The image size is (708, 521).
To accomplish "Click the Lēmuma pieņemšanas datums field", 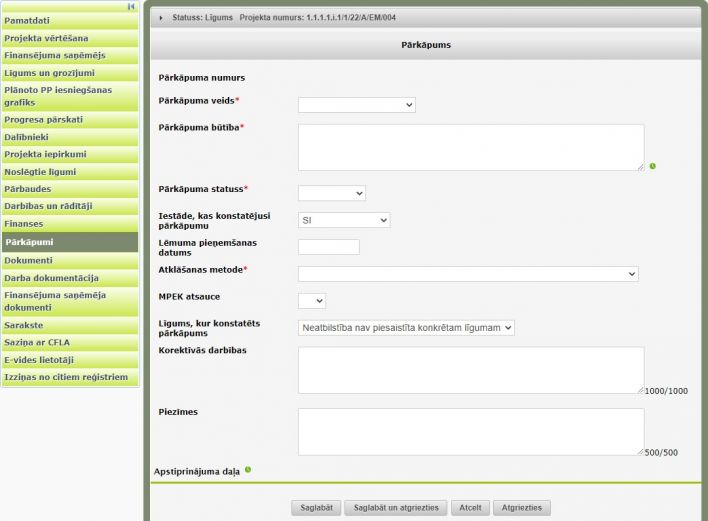I will [328, 247].
